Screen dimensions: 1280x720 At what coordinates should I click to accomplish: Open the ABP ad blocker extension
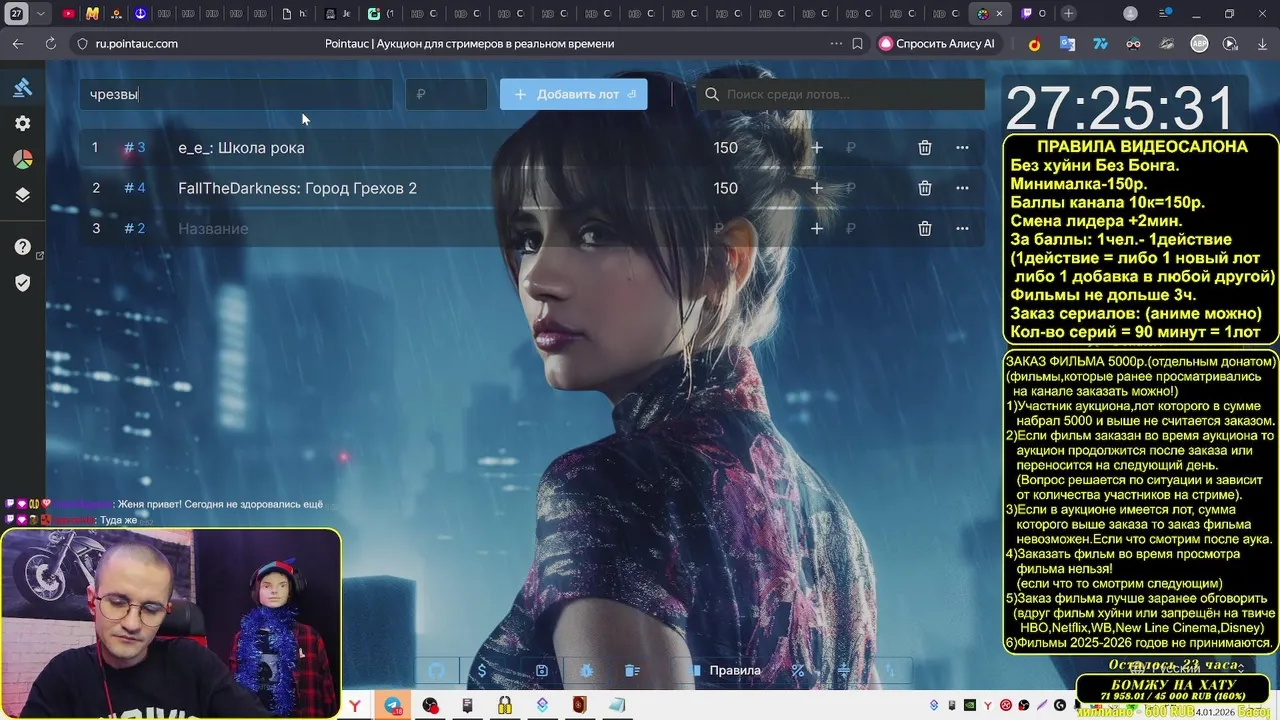(1199, 44)
